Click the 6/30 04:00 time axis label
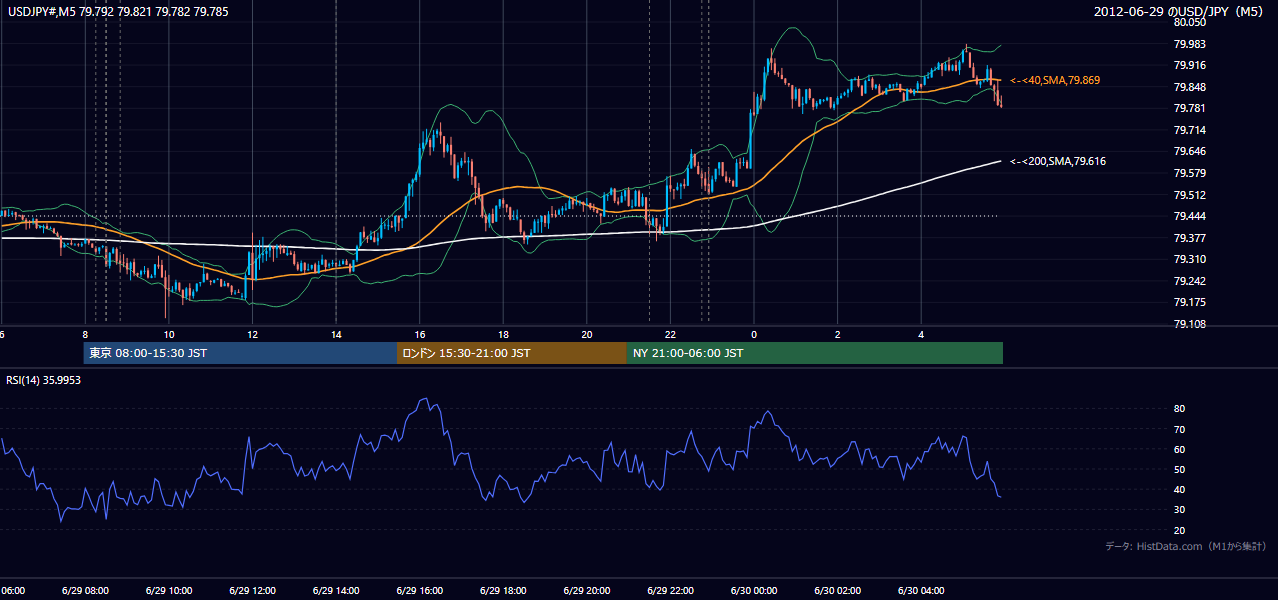1278x600 pixels. 920,591
